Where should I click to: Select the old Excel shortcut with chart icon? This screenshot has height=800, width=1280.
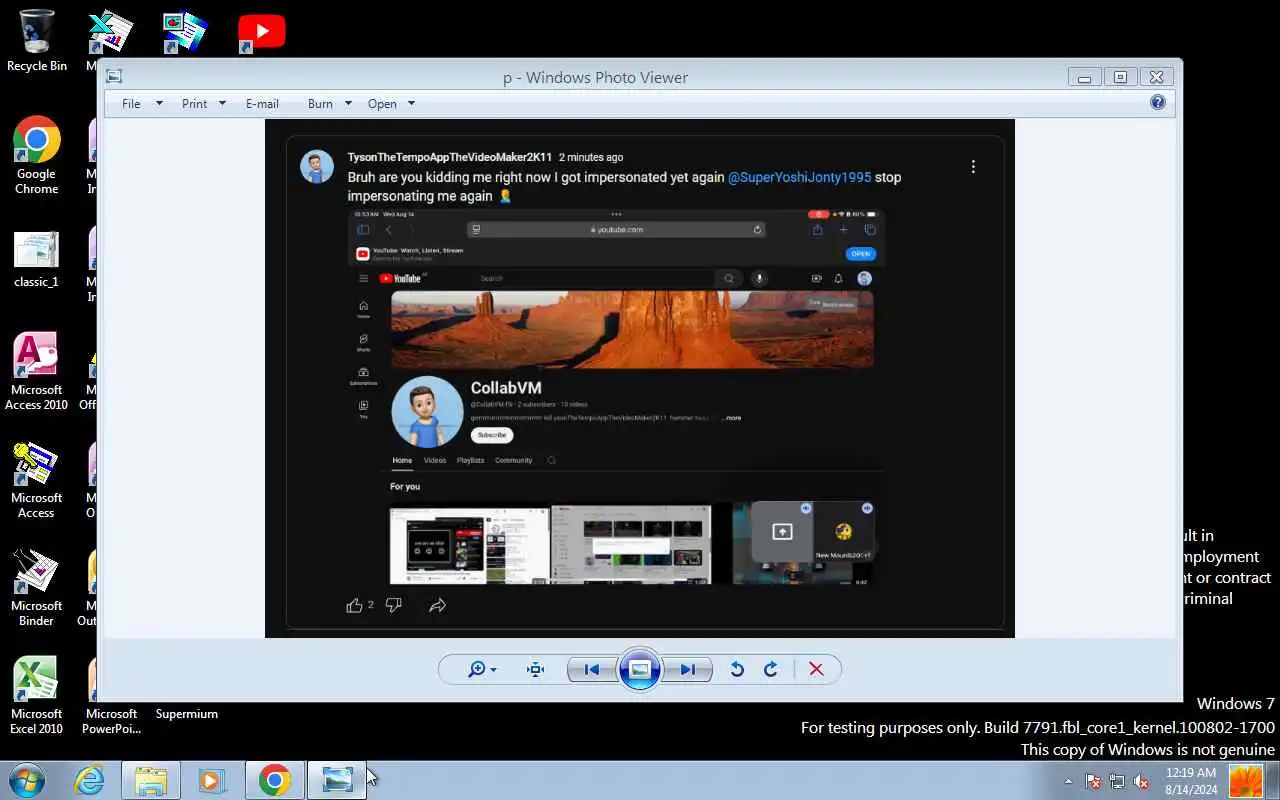pos(109,32)
